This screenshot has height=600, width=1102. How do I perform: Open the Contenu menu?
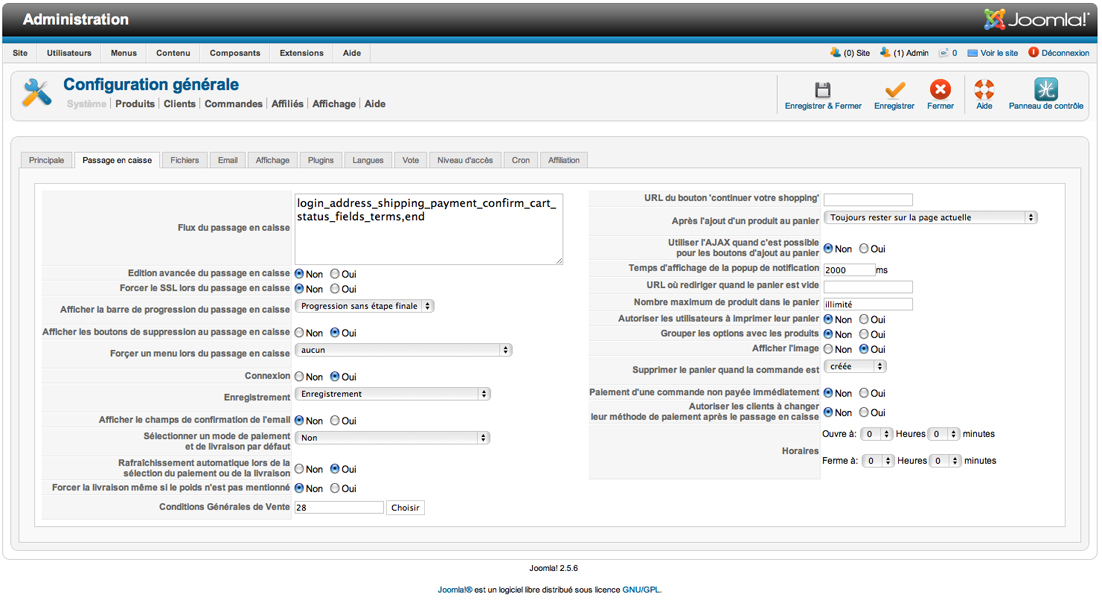pos(173,53)
